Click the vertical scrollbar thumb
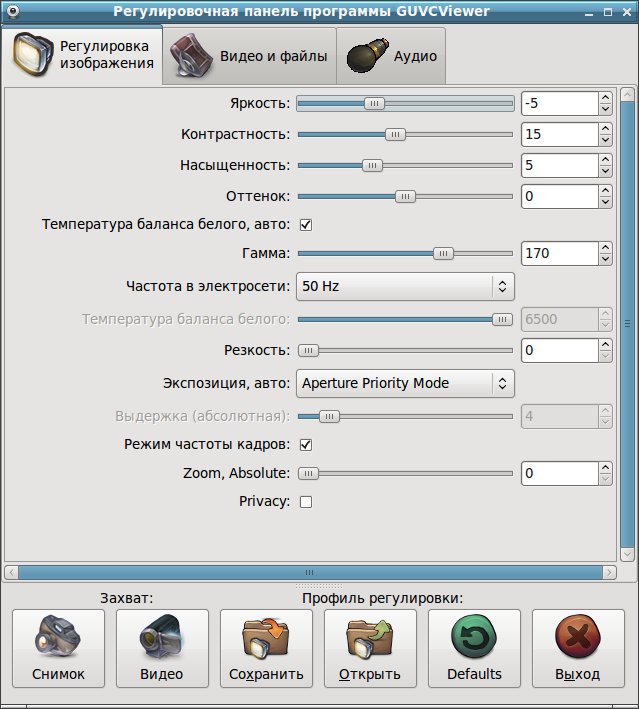Viewport: 639px width, 709px height. pos(627,324)
